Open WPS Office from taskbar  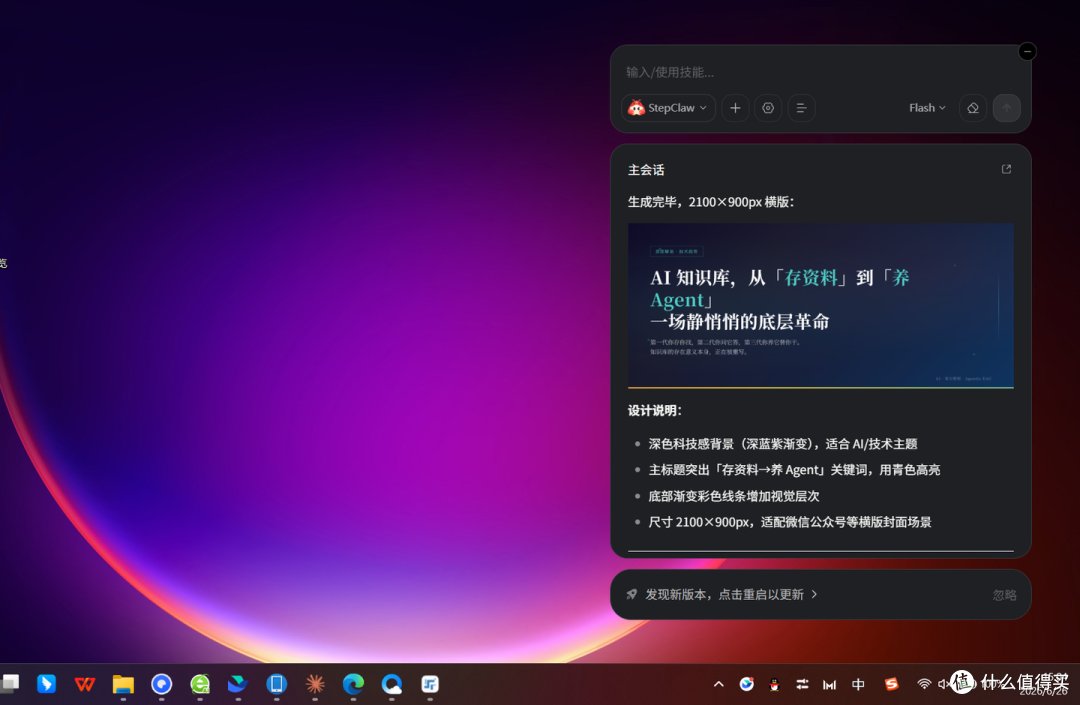(85, 684)
